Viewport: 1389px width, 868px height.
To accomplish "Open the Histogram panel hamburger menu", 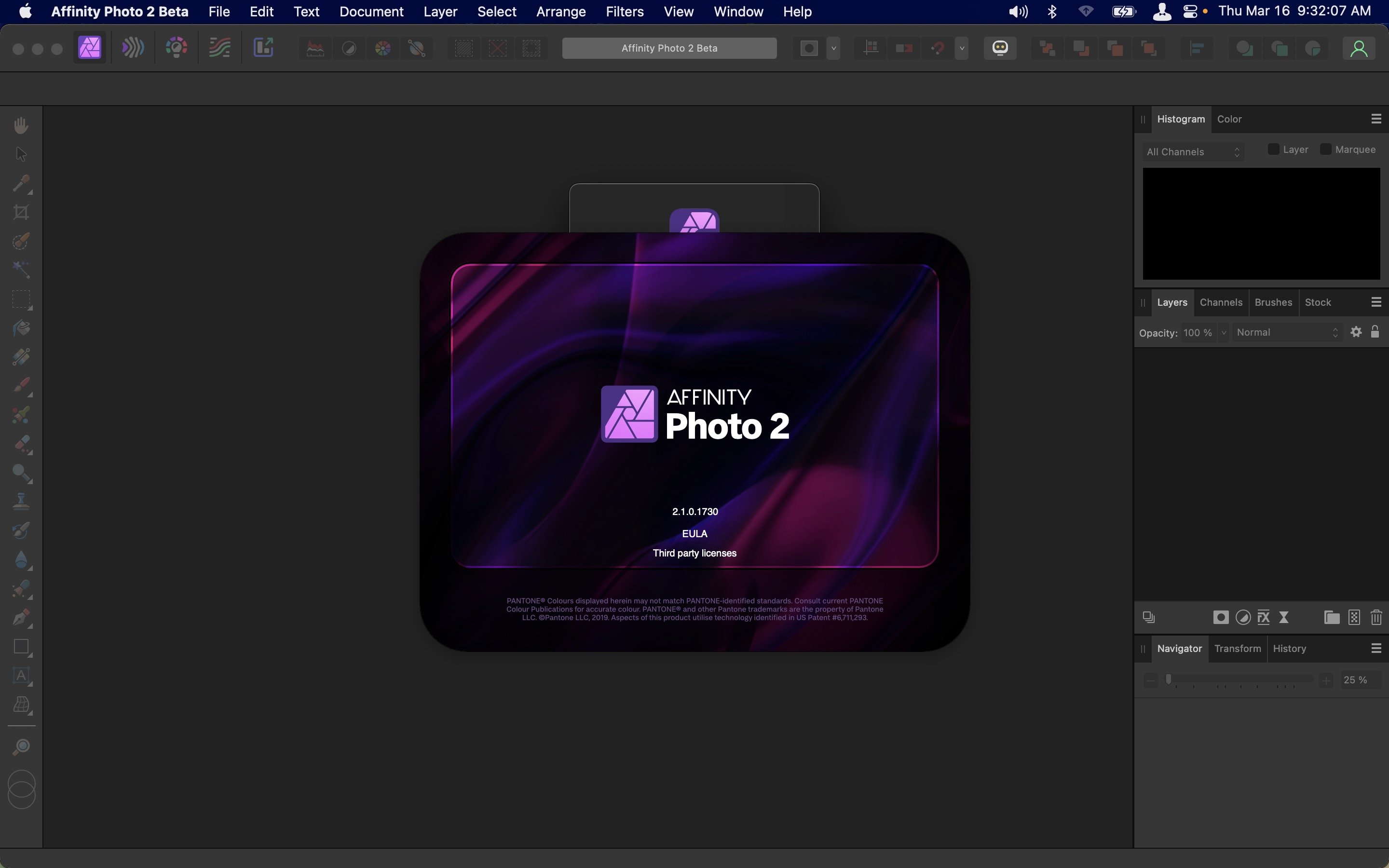I will click(x=1376, y=119).
